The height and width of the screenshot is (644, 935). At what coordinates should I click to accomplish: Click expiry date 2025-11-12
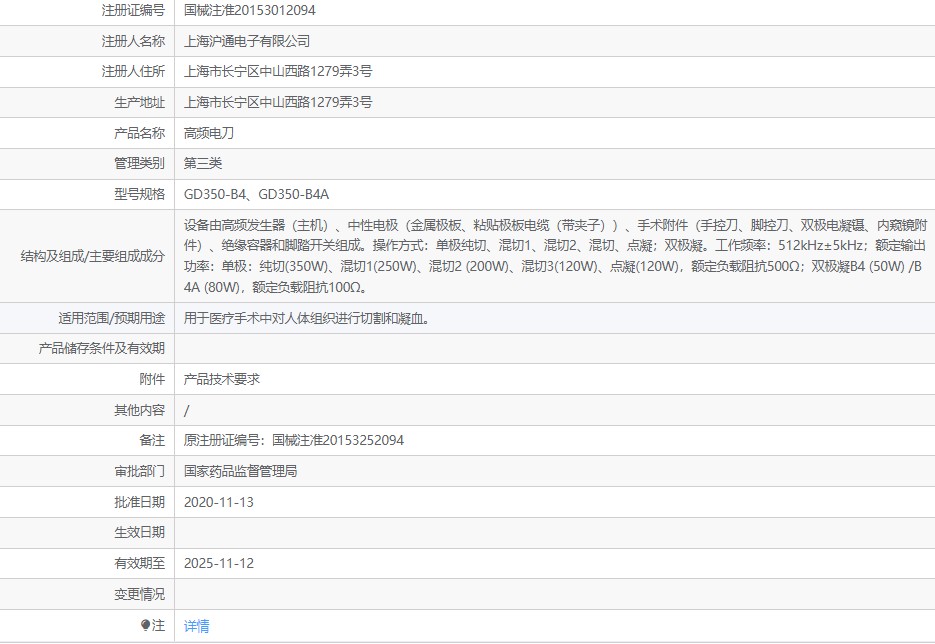point(219,563)
